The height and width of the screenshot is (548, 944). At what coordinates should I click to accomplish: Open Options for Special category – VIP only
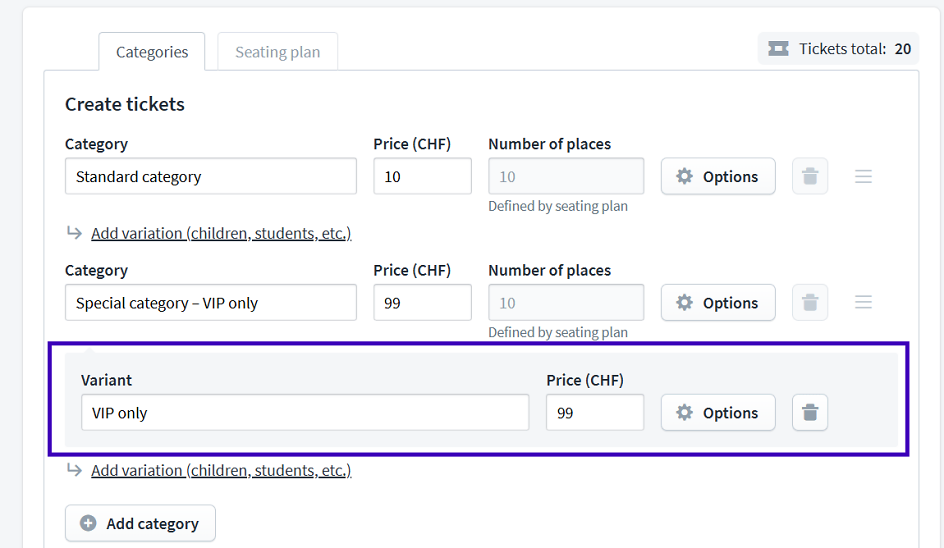point(718,302)
